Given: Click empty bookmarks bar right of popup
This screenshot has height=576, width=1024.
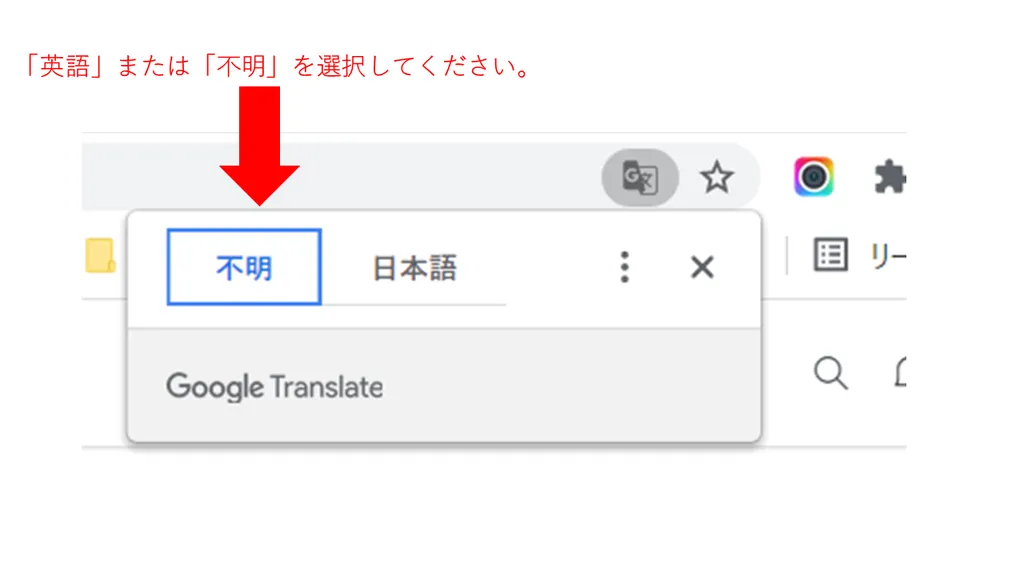Looking at the screenshot, I should coord(775,255).
